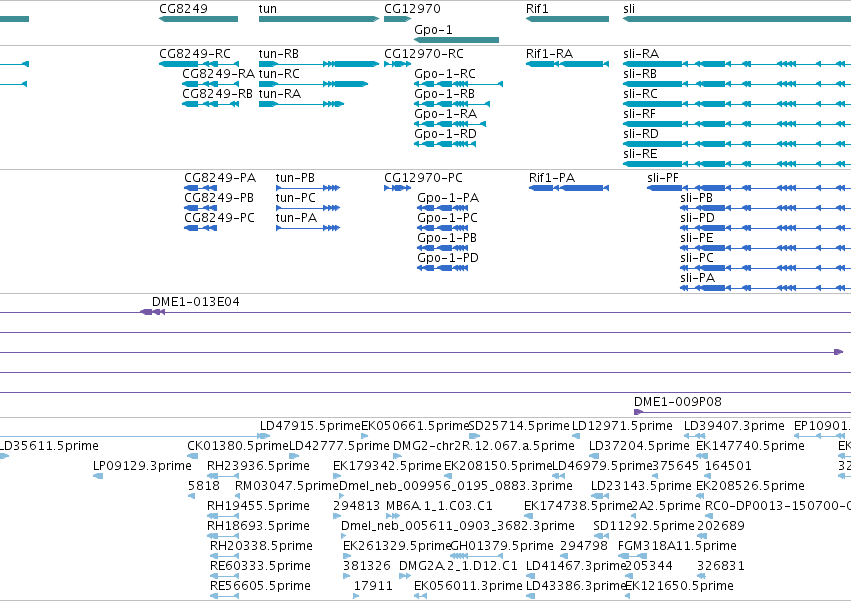
Task: Select transcript CG8249-RB
Action: [210, 104]
